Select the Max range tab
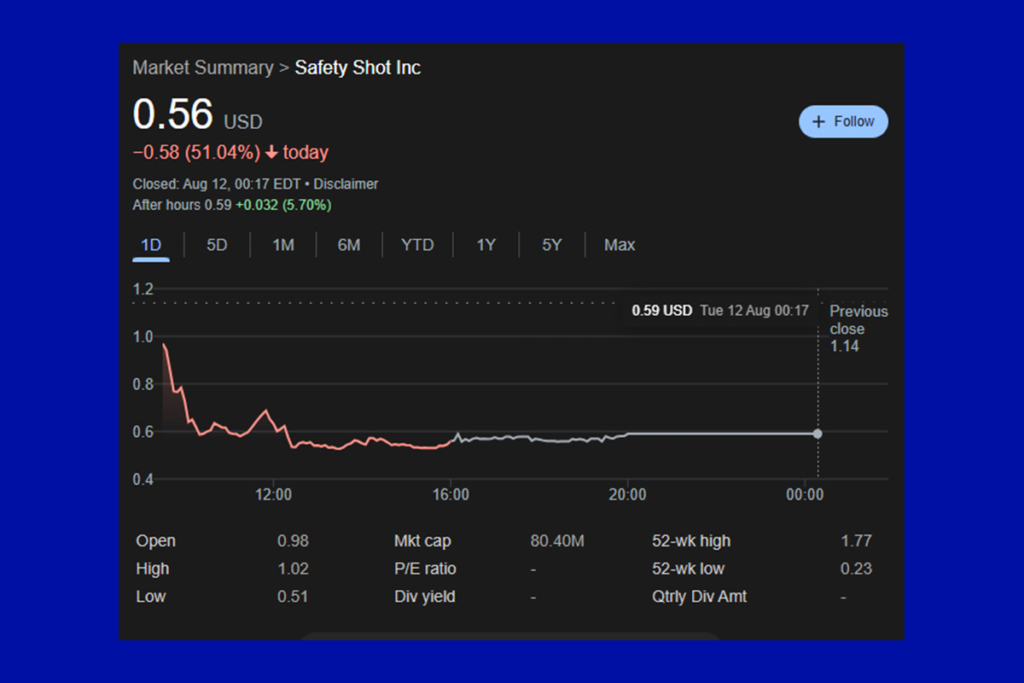 tap(619, 245)
